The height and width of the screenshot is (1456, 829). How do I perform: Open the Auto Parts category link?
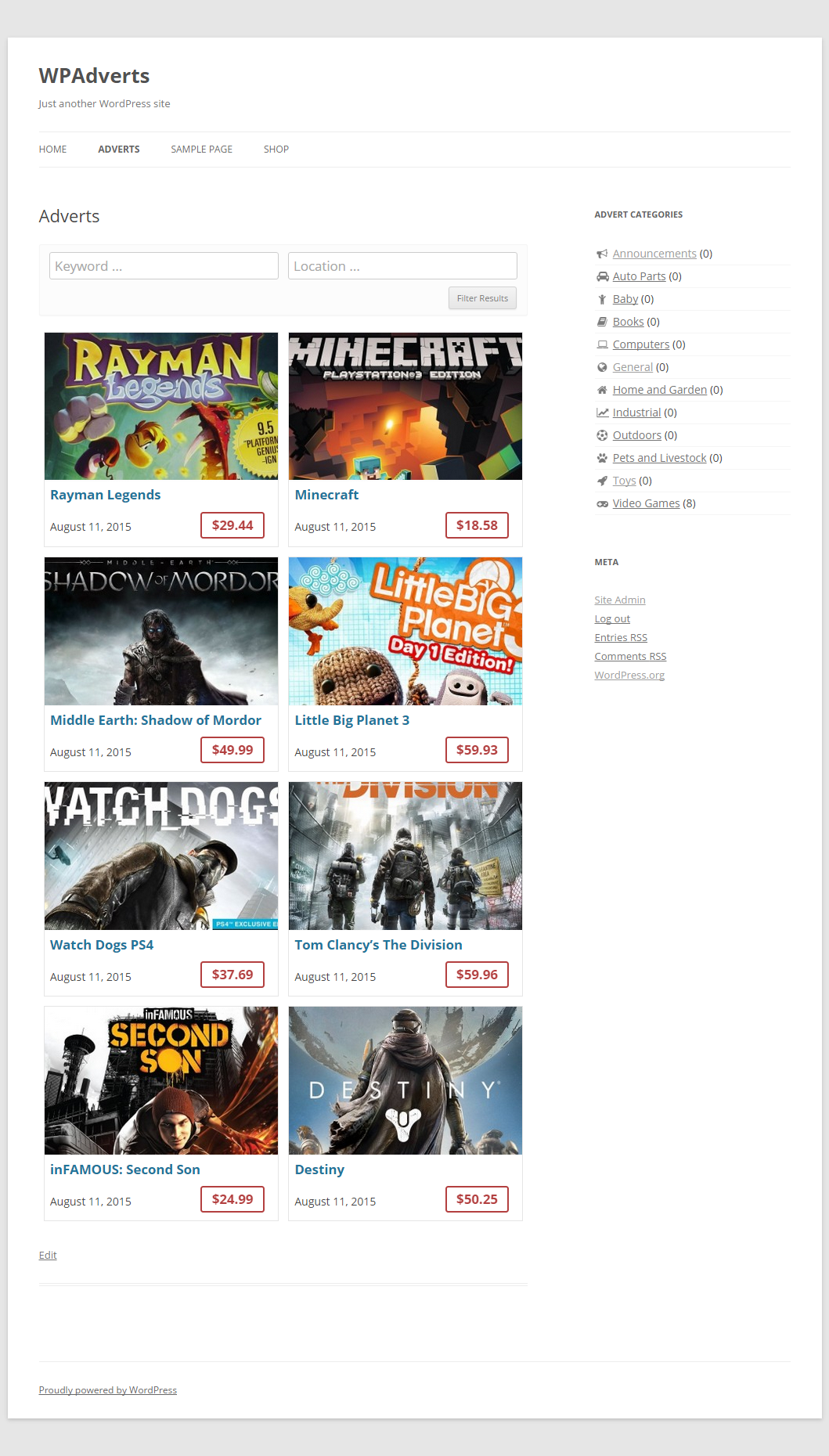(639, 276)
